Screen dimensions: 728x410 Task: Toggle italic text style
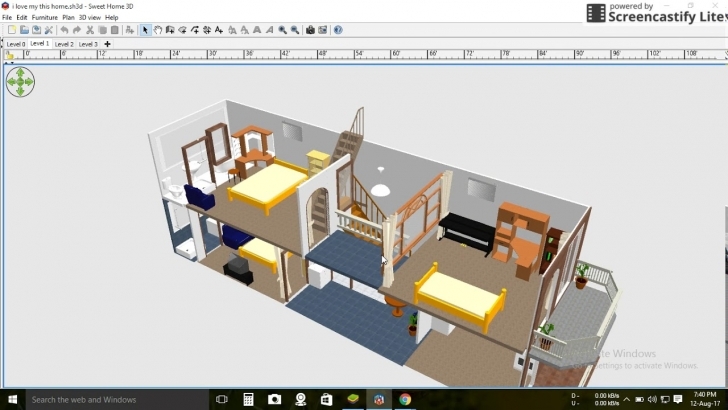[269, 30]
